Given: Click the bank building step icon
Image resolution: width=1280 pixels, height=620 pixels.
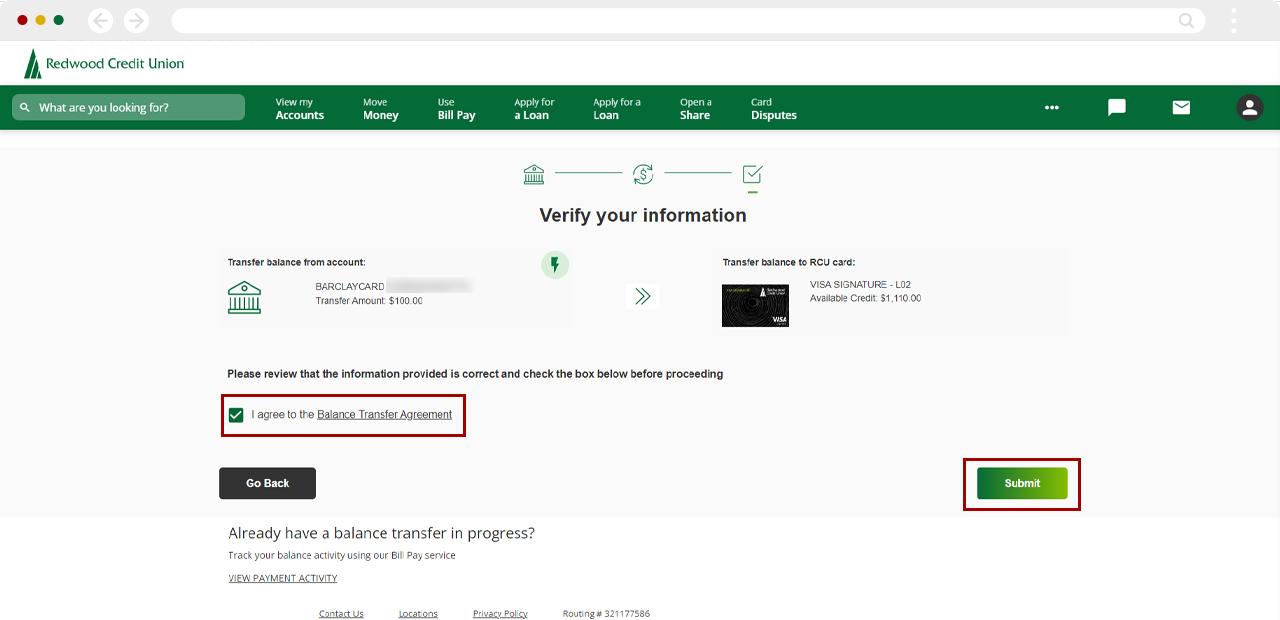Looking at the screenshot, I should click(x=534, y=175).
